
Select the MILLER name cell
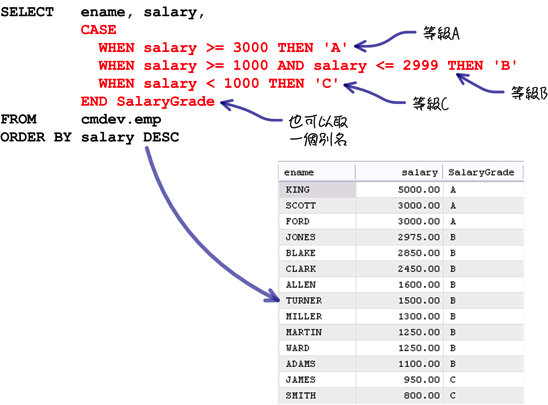[317, 316]
